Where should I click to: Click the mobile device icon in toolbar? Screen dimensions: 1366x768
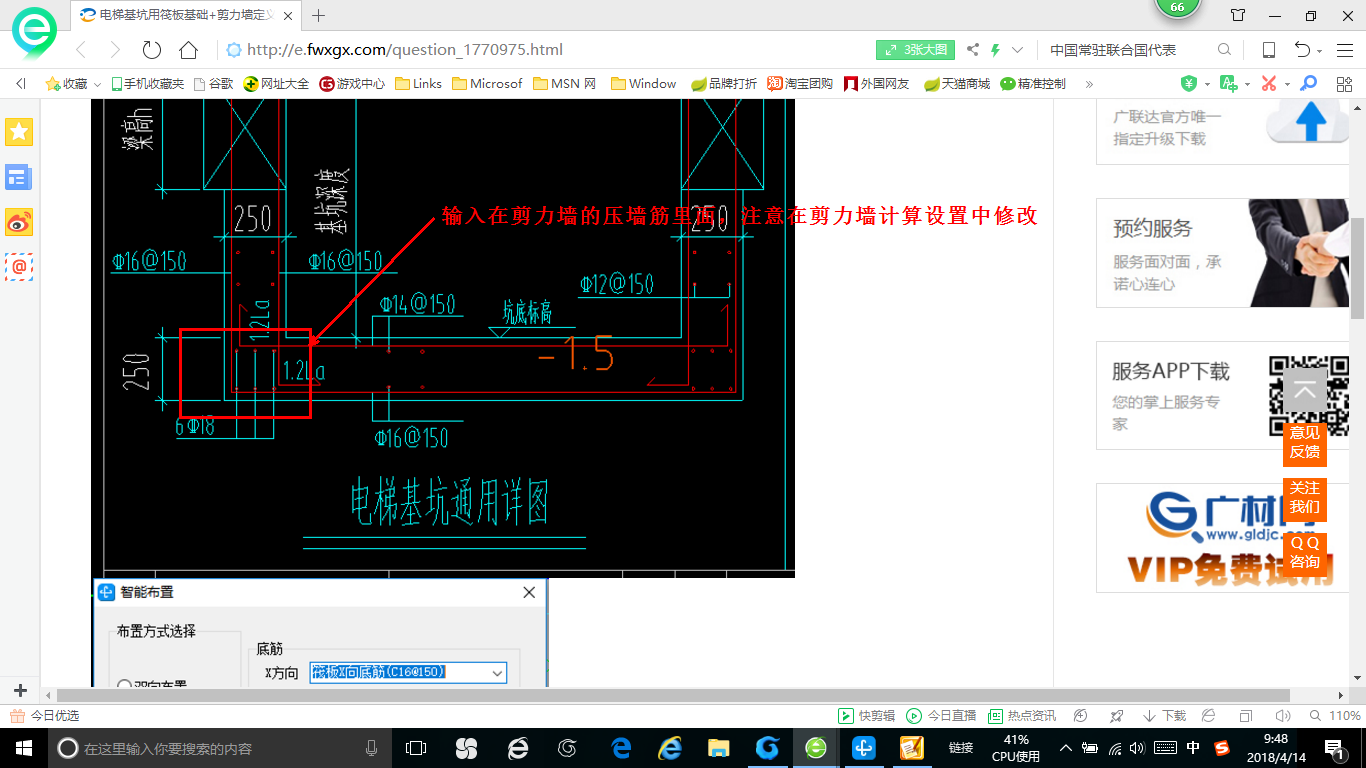[1269, 50]
